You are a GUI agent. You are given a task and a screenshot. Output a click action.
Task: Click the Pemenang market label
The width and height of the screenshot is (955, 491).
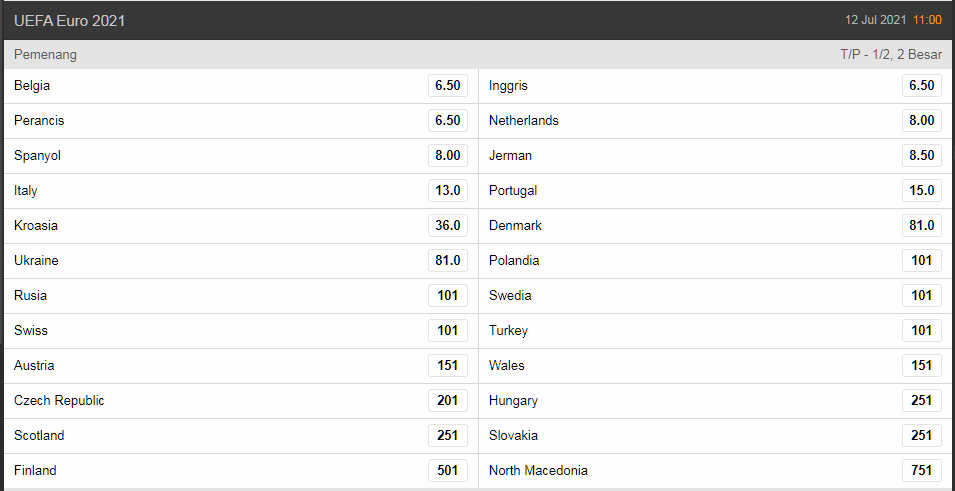[x=45, y=55]
